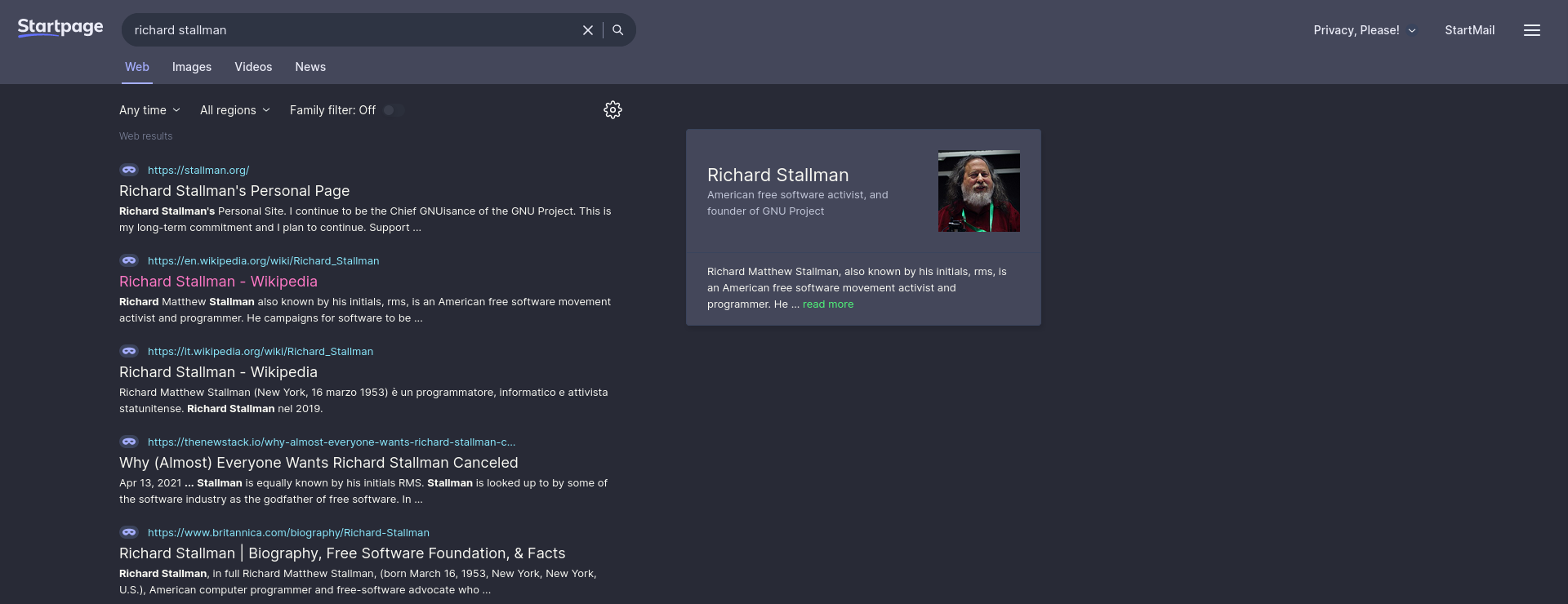Image resolution: width=1568 pixels, height=604 pixels.
Task: Open Richard Stallman's Personal Page result
Action: coord(234,191)
